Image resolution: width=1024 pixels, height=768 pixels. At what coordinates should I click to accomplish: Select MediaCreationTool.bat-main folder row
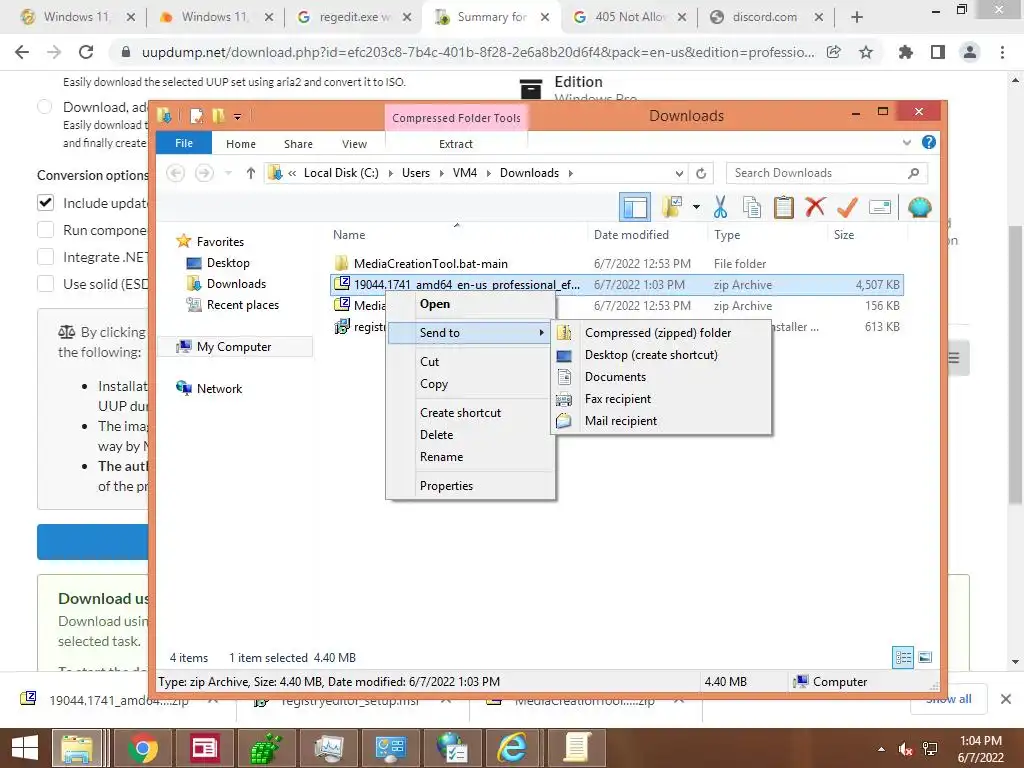617,263
